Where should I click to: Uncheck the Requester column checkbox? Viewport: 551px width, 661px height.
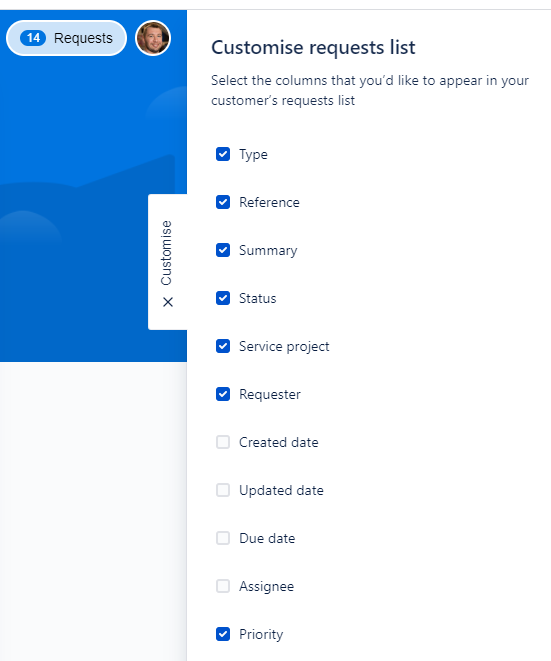[223, 394]
